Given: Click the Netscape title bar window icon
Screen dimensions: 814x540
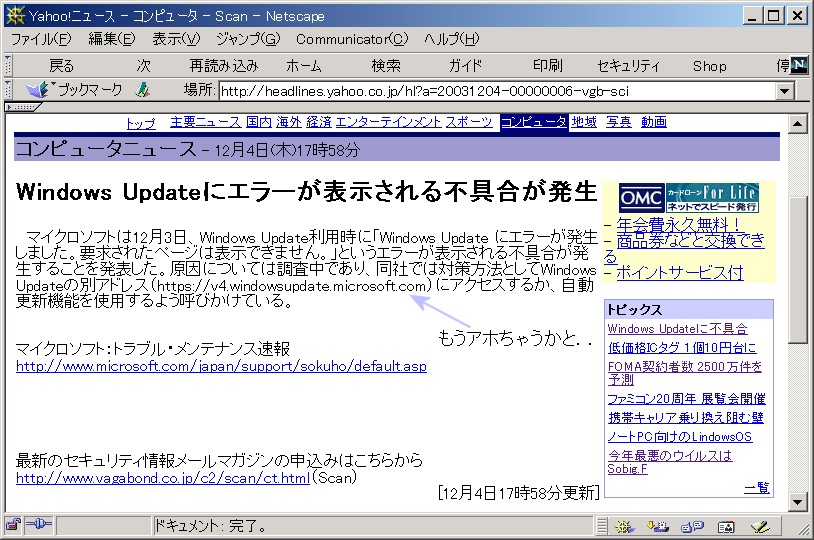Looking at the screenshot, I should 15,15.
